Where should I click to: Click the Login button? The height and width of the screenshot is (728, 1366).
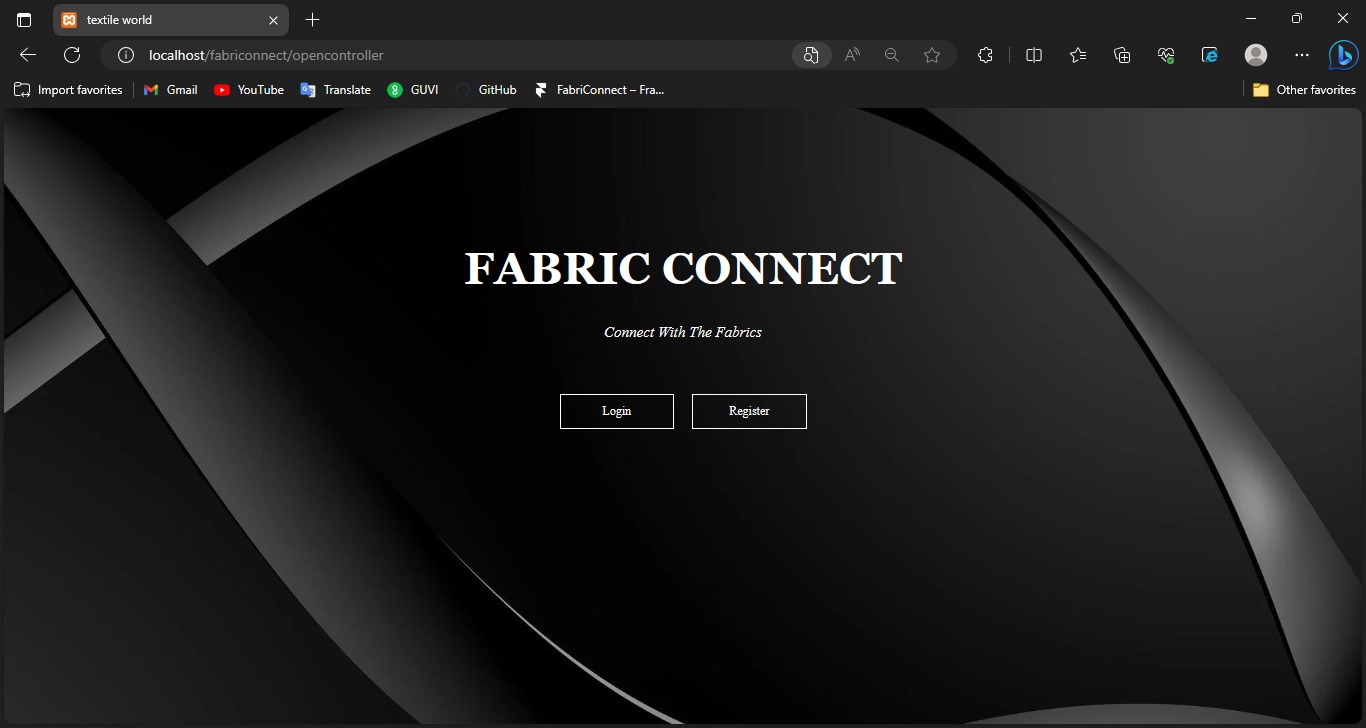(x=616, y=411)
